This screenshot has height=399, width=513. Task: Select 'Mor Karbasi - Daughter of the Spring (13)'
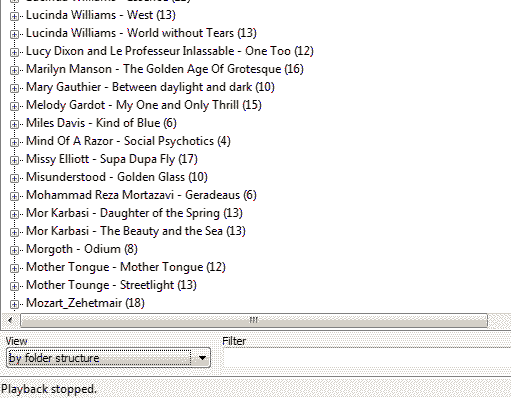click(134, 213)
